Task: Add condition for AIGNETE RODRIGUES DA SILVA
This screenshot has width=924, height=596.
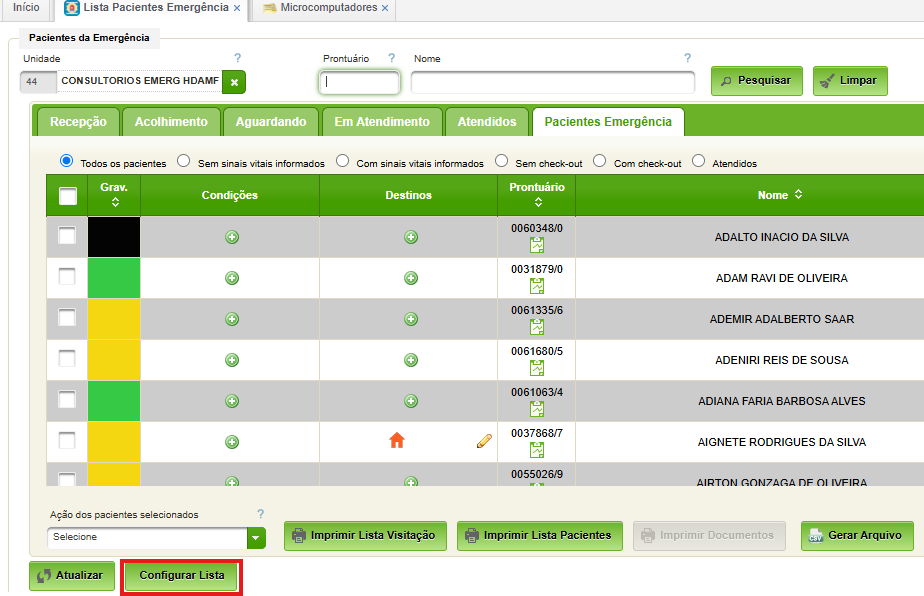Action: pos(232,442)
